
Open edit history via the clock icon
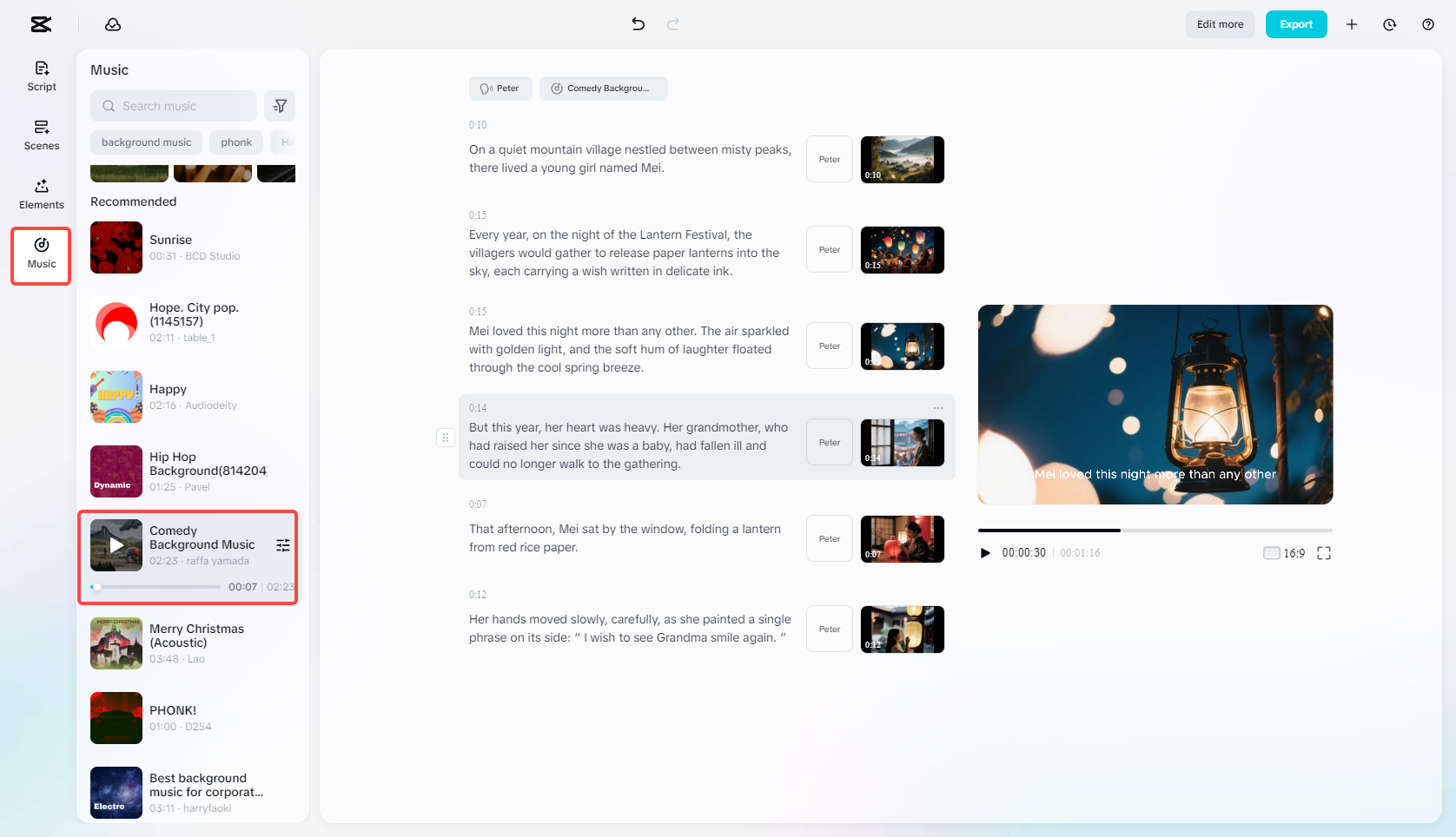tap(1389, 24)
